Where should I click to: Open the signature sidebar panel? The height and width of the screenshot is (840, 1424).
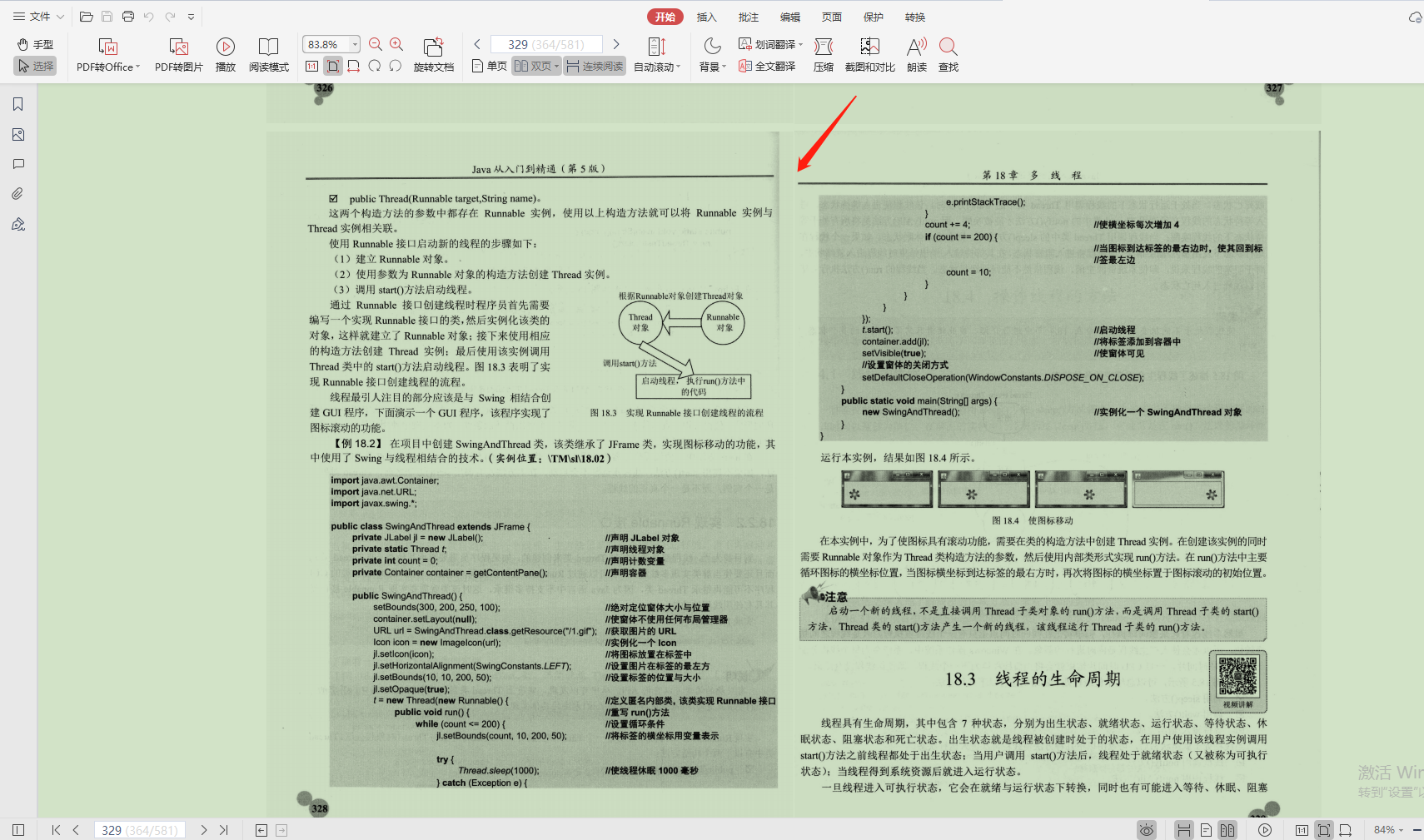click(18, 224)
